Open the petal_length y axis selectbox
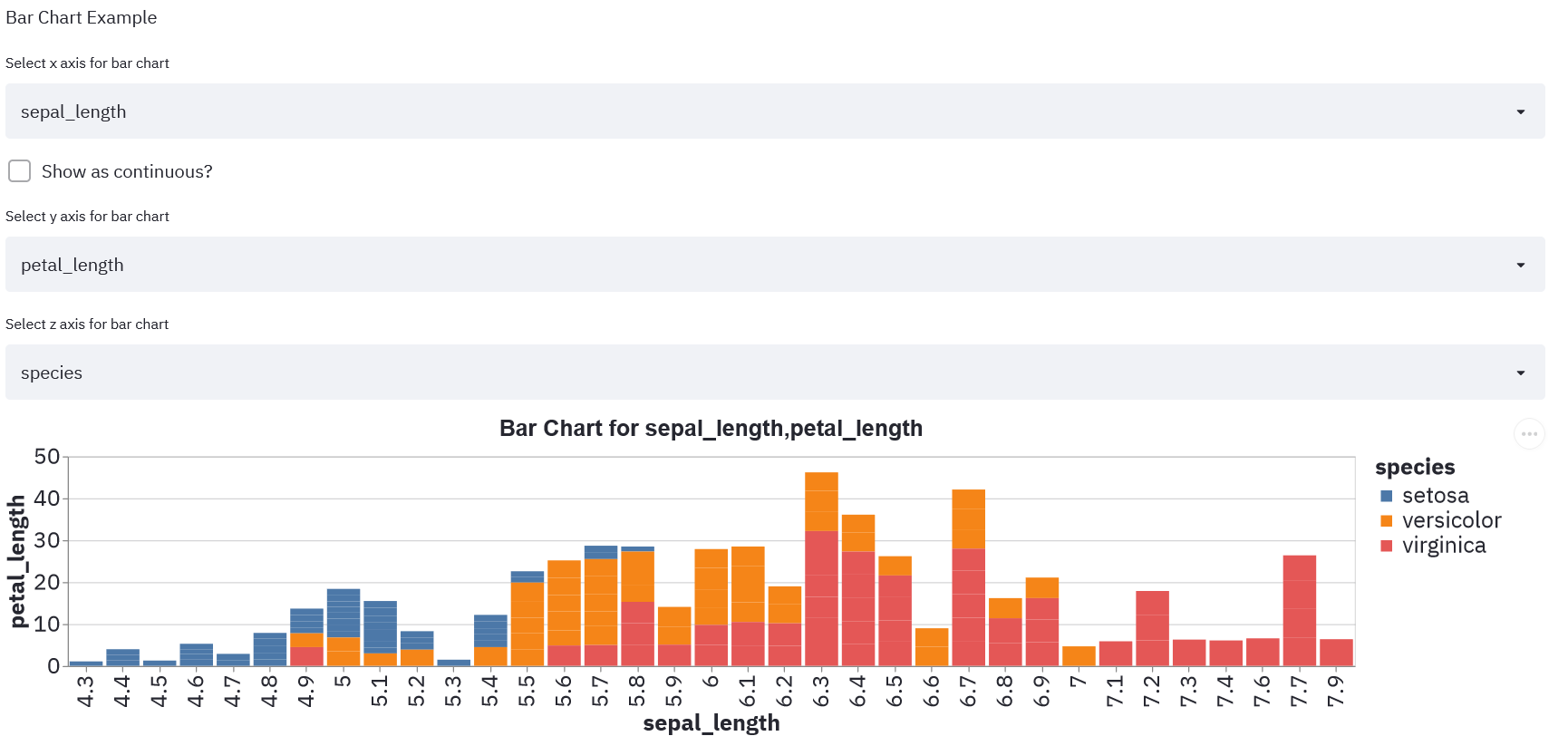This screenshot has width=1568, height=736. point(775,265)
